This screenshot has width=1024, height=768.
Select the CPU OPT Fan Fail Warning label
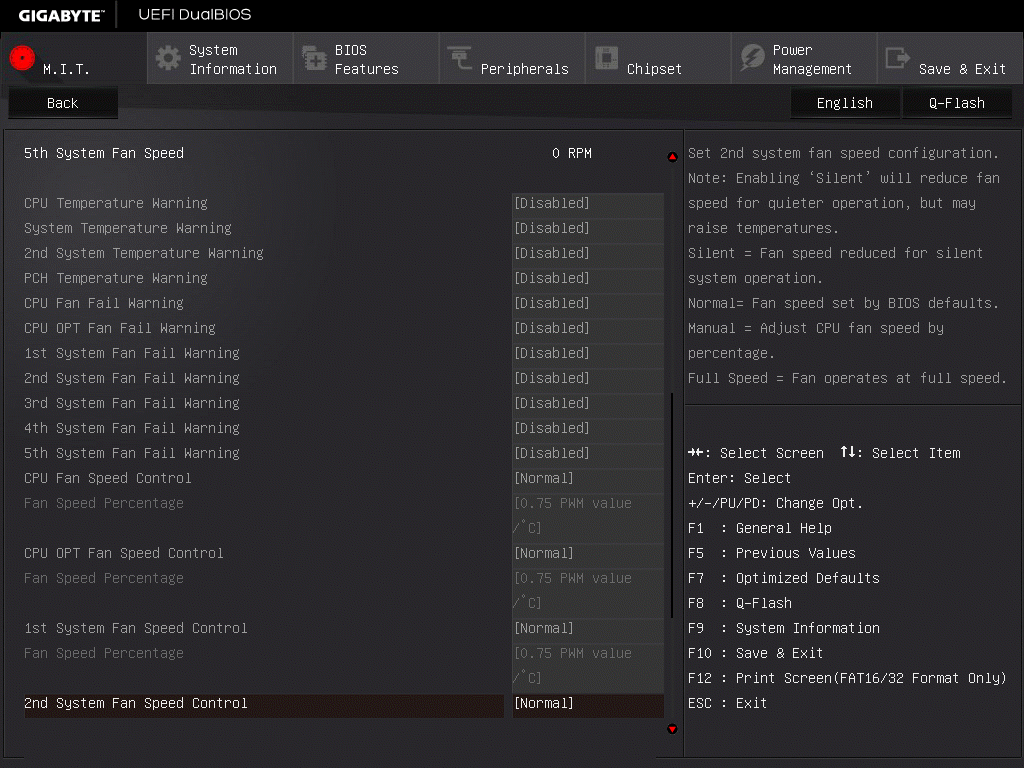click(120, 328)
